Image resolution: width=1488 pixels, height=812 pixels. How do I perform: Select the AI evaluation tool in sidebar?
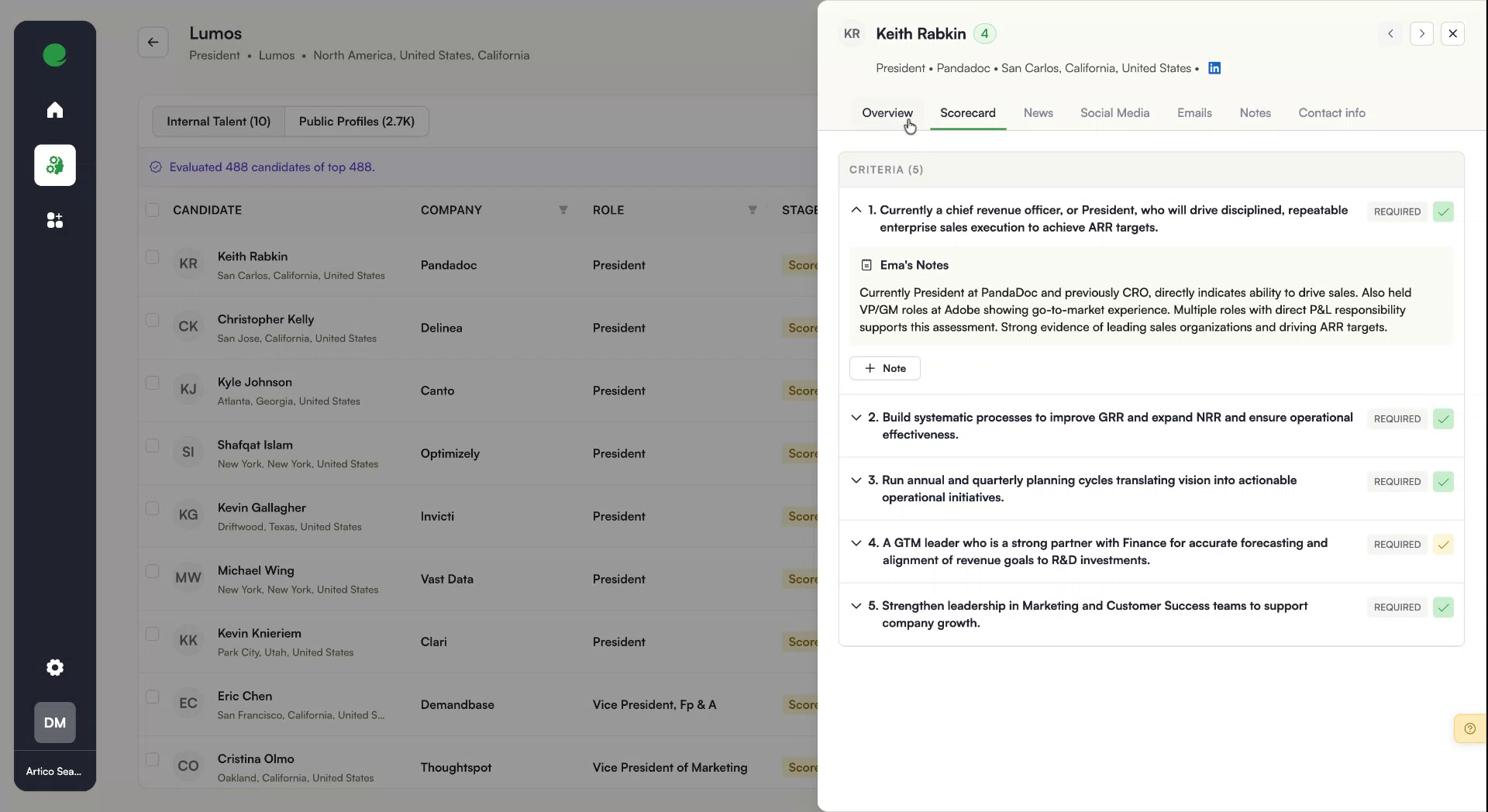point(54,165)
